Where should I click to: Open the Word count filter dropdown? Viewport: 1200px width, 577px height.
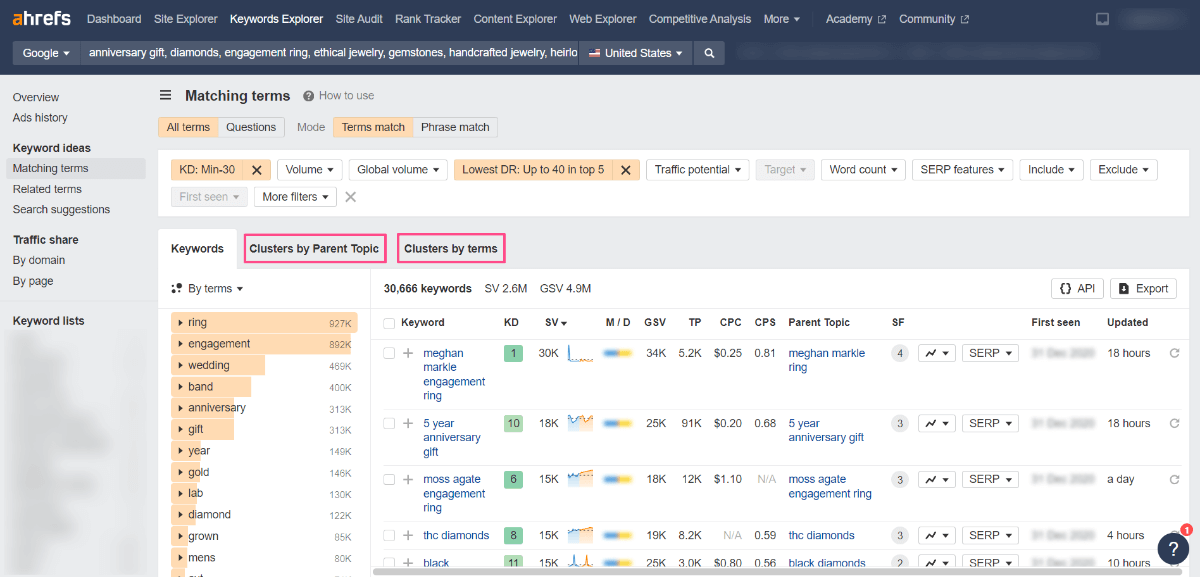tap(864, 170)
